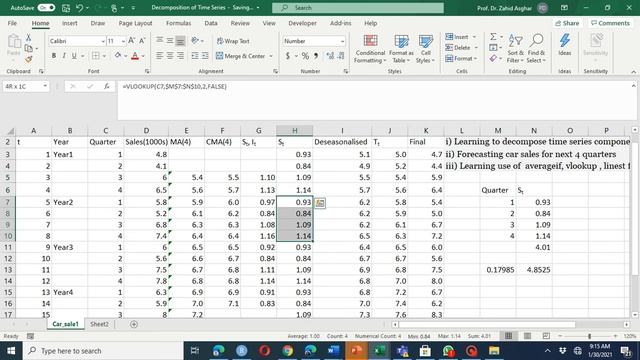Apply the red Font Color swatch
640x360 pixels.
click(x=135, y=56)
